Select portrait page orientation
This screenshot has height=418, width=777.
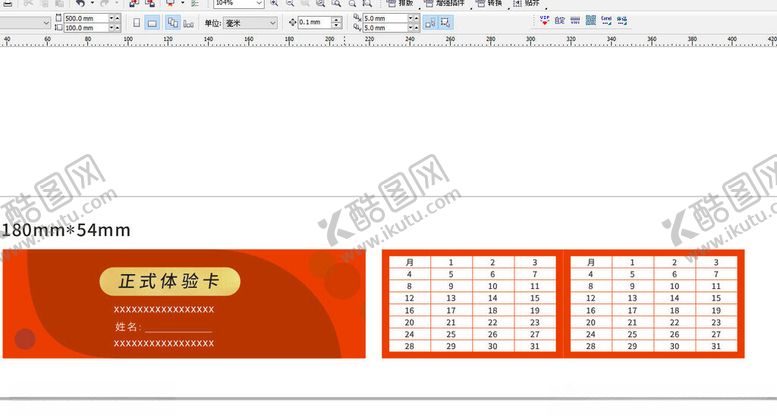point(137,23)
